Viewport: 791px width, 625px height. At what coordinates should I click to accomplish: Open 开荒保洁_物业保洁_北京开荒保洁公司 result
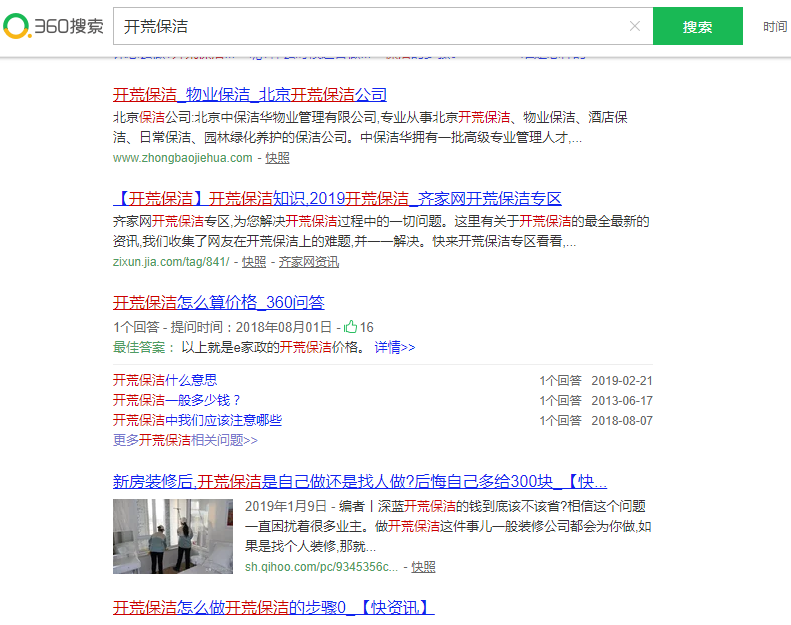click(x=250, y=95)
